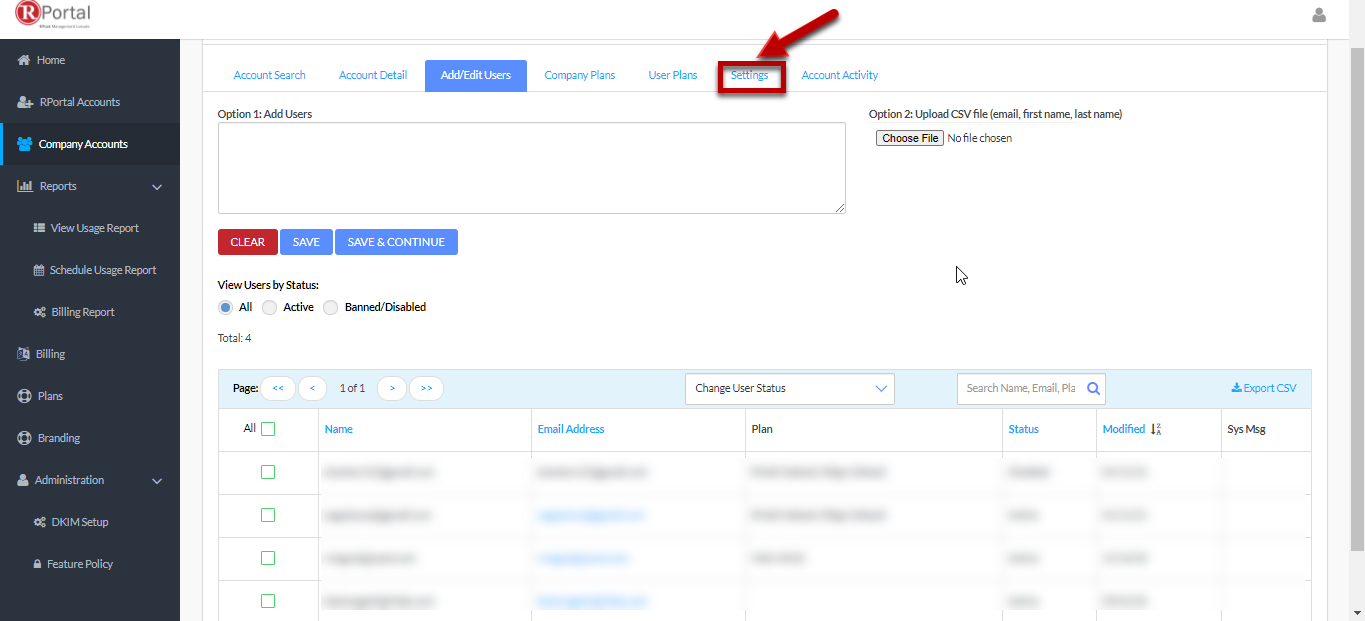Open the Change User Status dropdown
1365x621 pixels.
pos(790,388)
